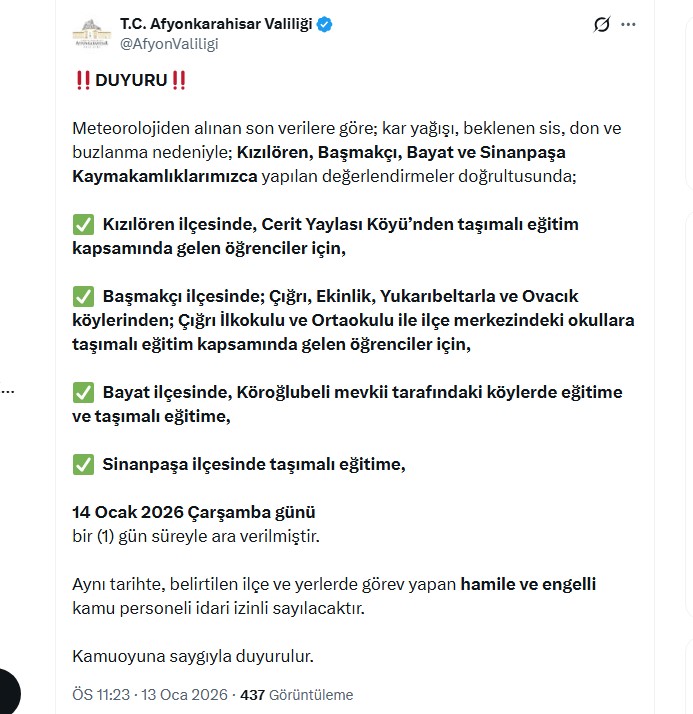The height and width of the screenshot is (714, 693).
Task: Click the green check next to Kızılören ilçesinde
Action: [x=84, y=224]
